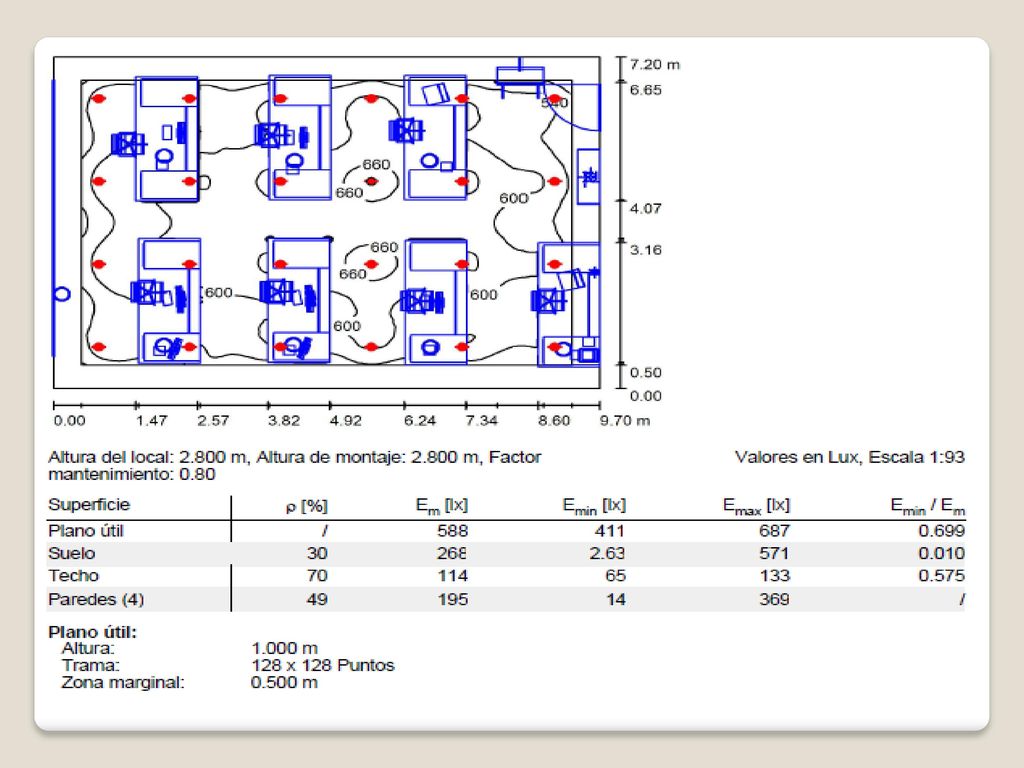Screen dimensions: 1024x768
Task: Click the 4.92 horizontal axis label
Action: 345,421
